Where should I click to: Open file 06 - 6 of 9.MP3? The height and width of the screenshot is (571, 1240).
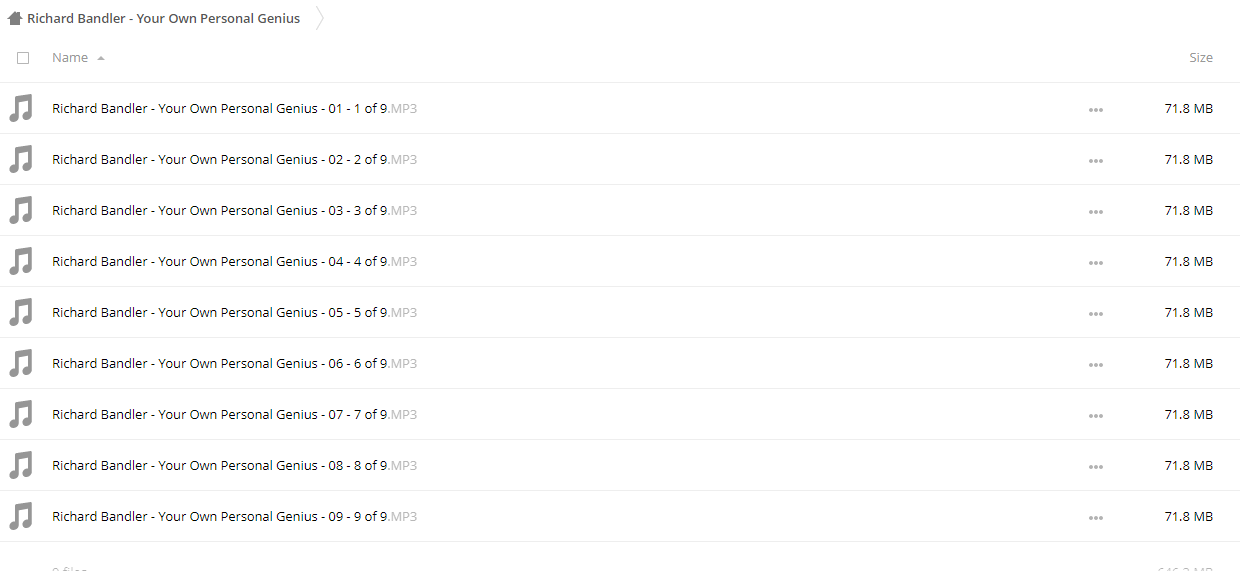(x=234, y=363)
